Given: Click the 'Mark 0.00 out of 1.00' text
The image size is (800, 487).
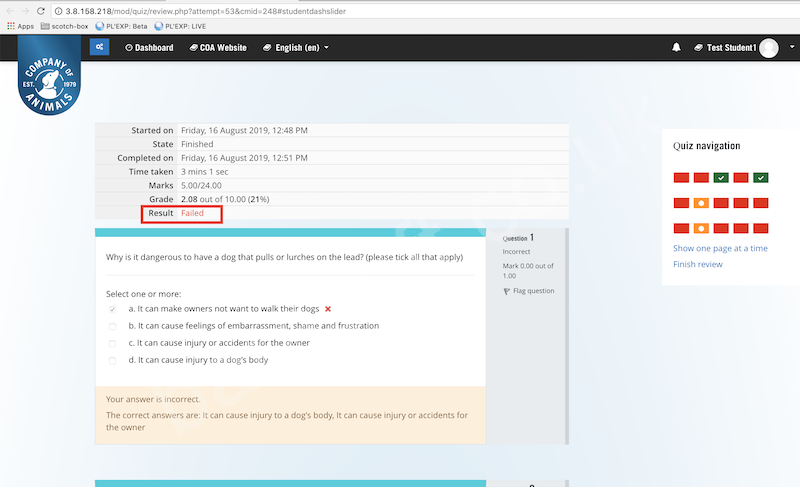Looking at the screenshot, I should tap(528, 271).
